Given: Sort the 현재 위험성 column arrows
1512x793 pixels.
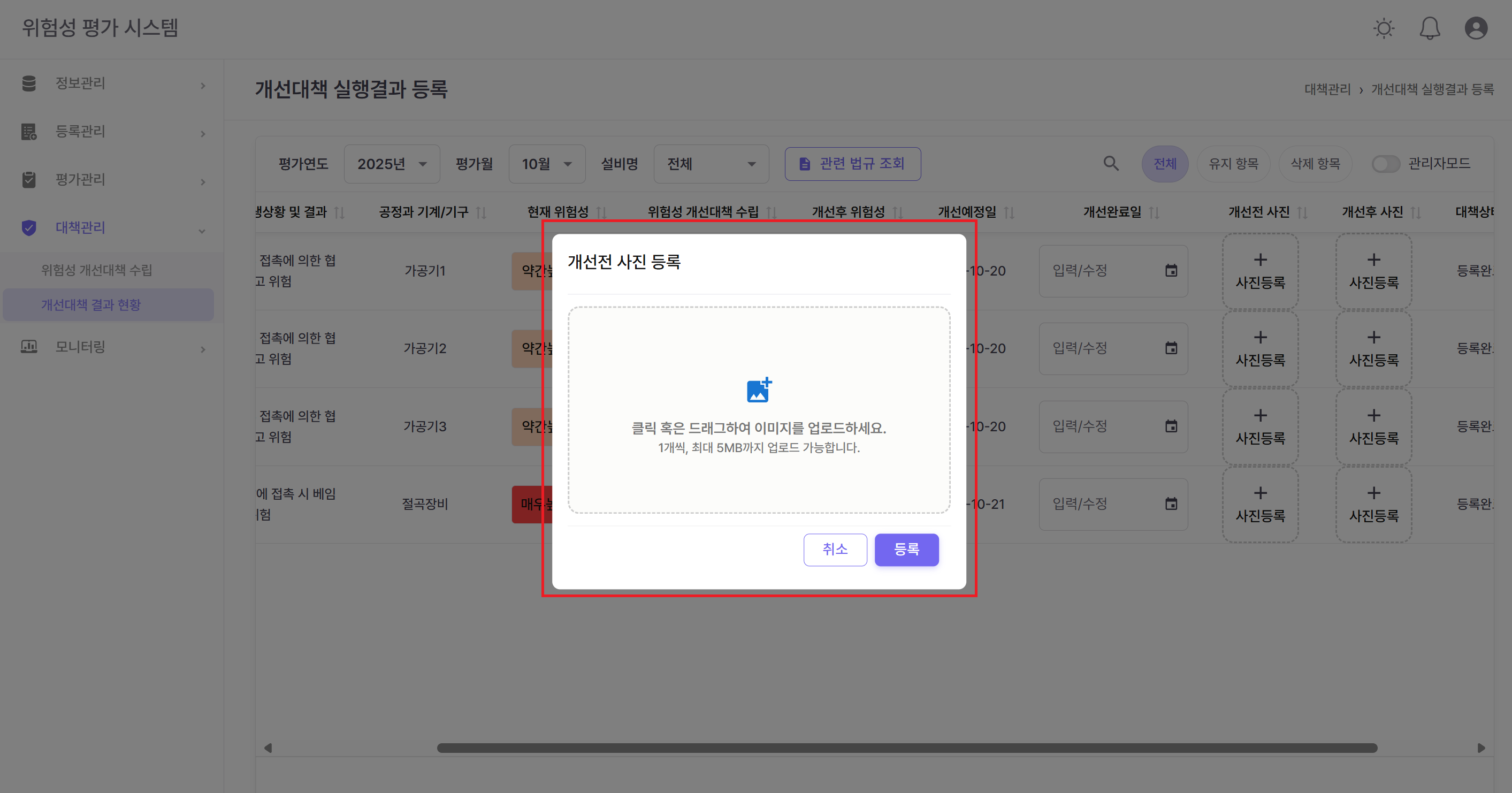Looking at the screenshot, I should [602, 212].
